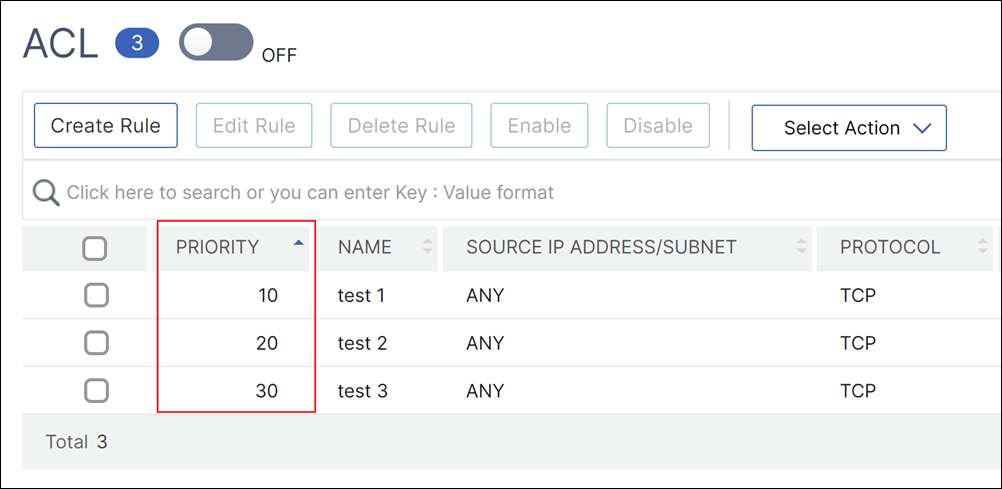Click the PROTOCOL column sort arrows
Viewport: 1002px width, 489px height.
[x=983, y=246]
